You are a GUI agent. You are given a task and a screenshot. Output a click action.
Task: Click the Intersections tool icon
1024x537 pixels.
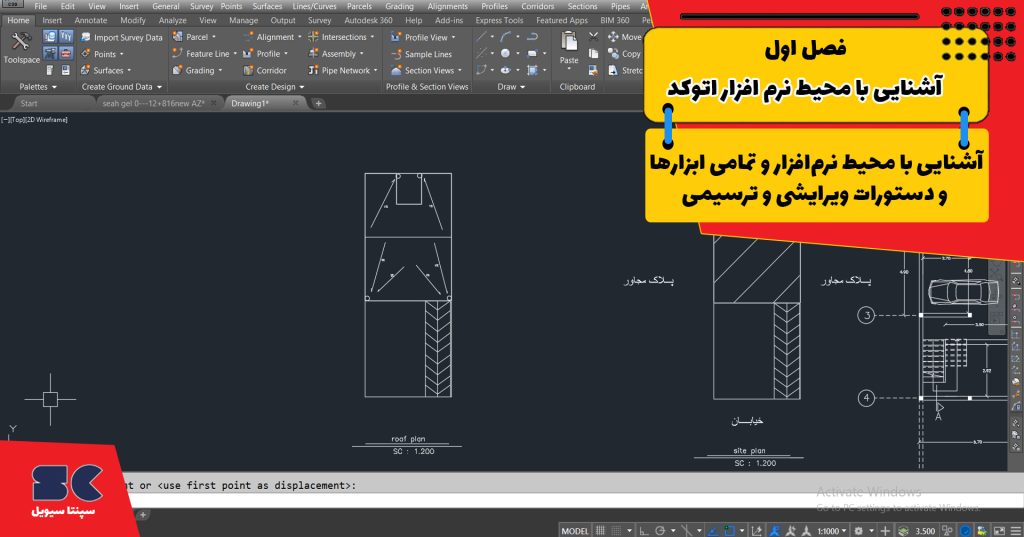coord(313,37)
